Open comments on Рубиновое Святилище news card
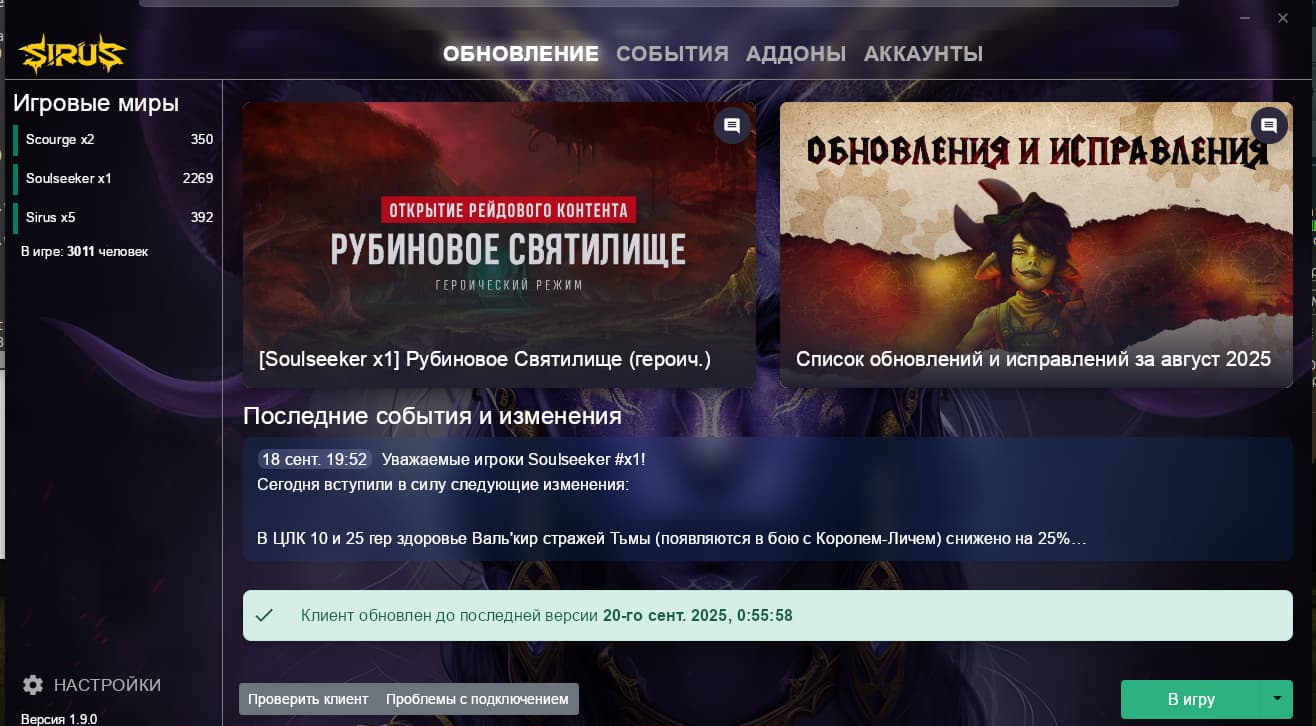Screen dimensions: 1316x726 [x=732, y=126]
